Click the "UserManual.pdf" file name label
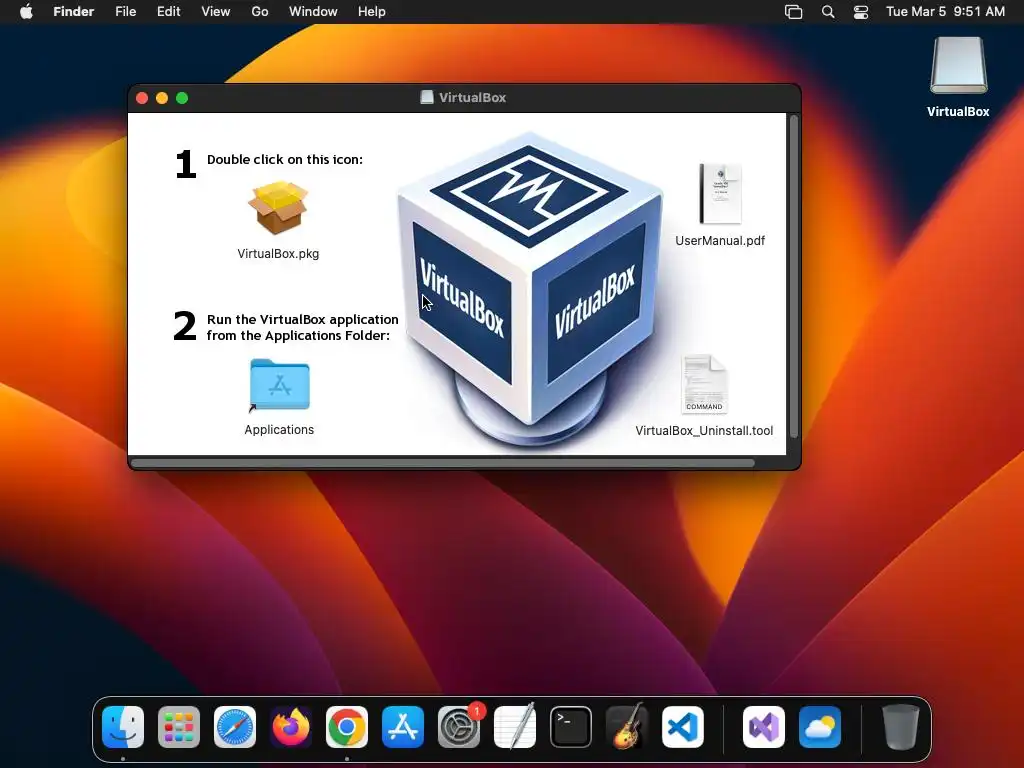1024x768 pixels. pyautogui.click(x=720, y=241)
